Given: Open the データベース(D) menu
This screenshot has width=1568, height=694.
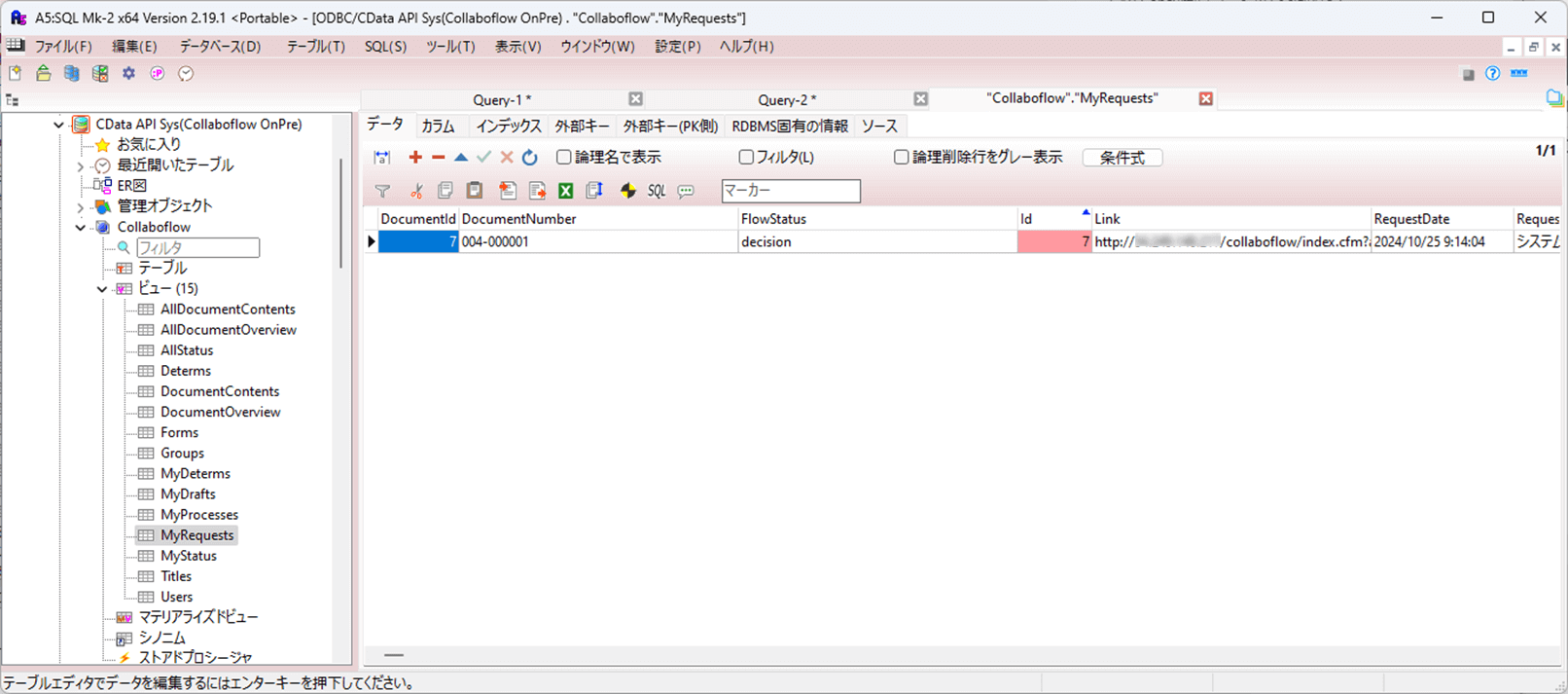Looking at the screenshot, I should tap(220, 47).
